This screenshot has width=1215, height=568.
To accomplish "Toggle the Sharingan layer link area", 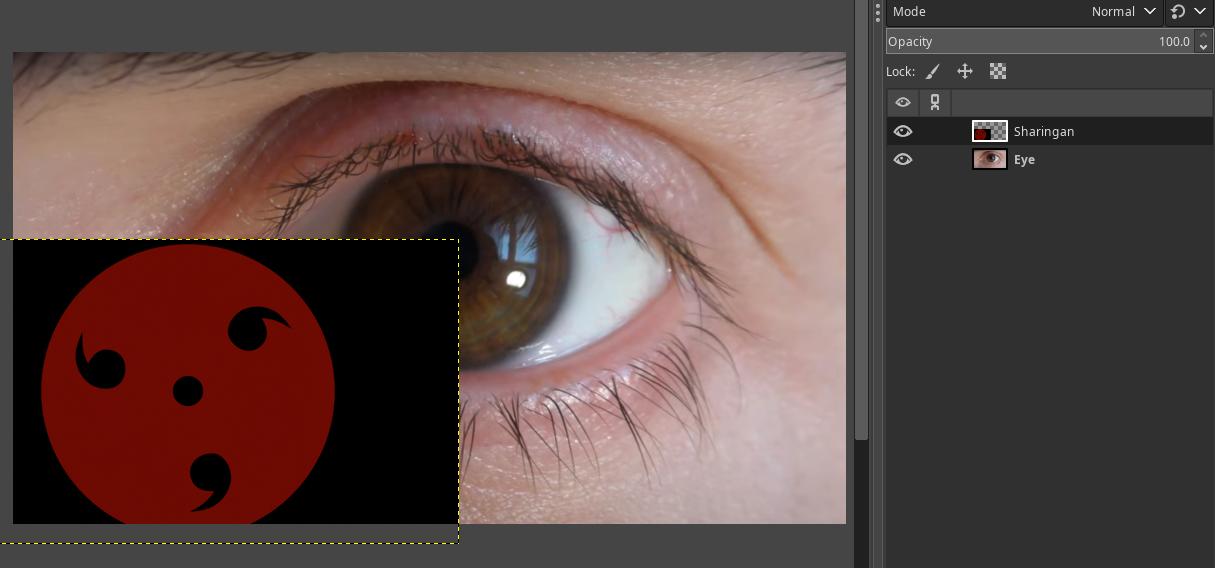I will (935, 131).
